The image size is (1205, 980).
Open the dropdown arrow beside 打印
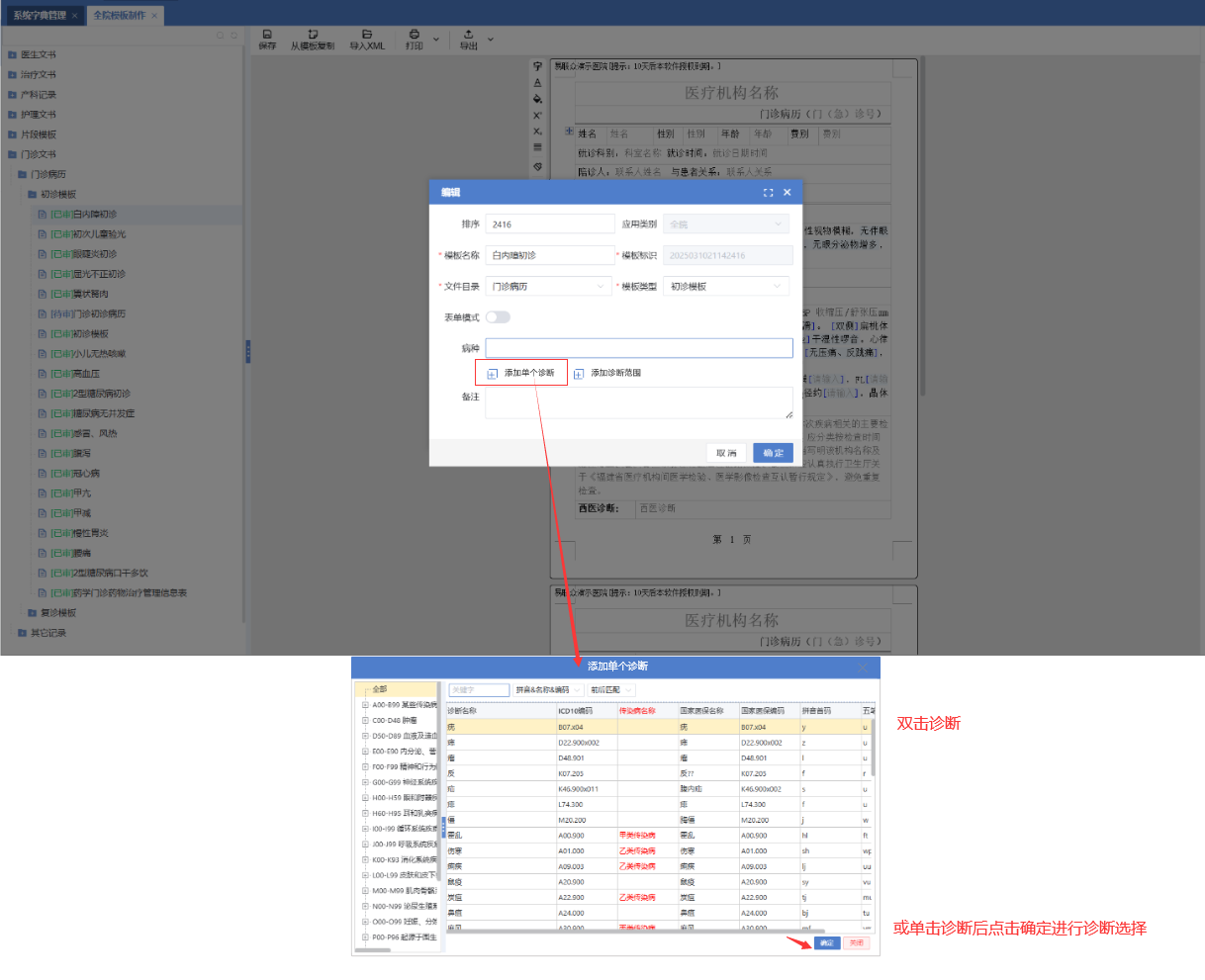click(436, 40)
